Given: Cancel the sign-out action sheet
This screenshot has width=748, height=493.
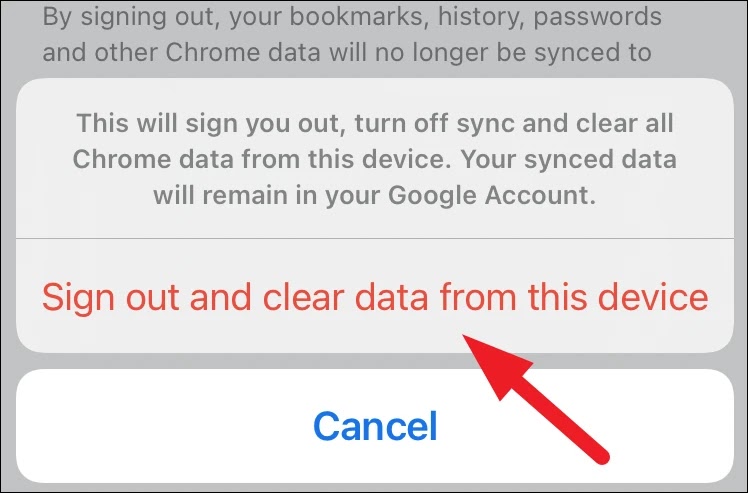Looking at the screenshot, I should (x=375, y=426).
